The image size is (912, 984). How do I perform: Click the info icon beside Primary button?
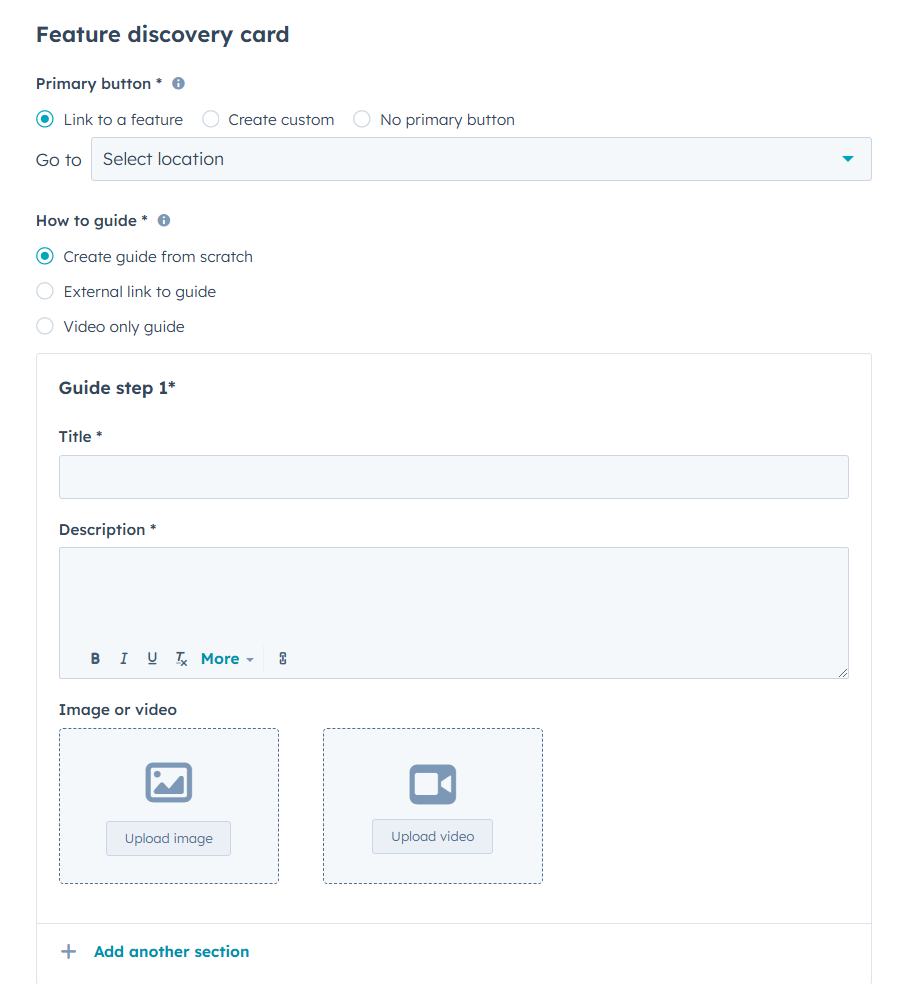coord(179,84)
